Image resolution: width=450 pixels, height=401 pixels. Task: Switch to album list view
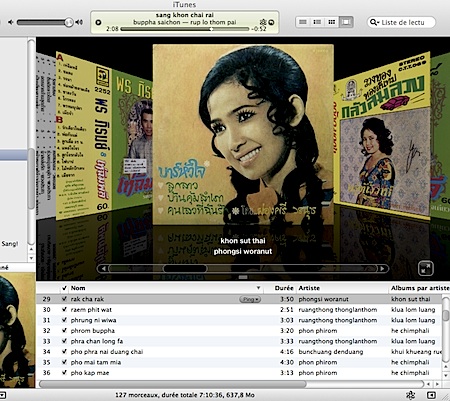[x=317, y=22]
